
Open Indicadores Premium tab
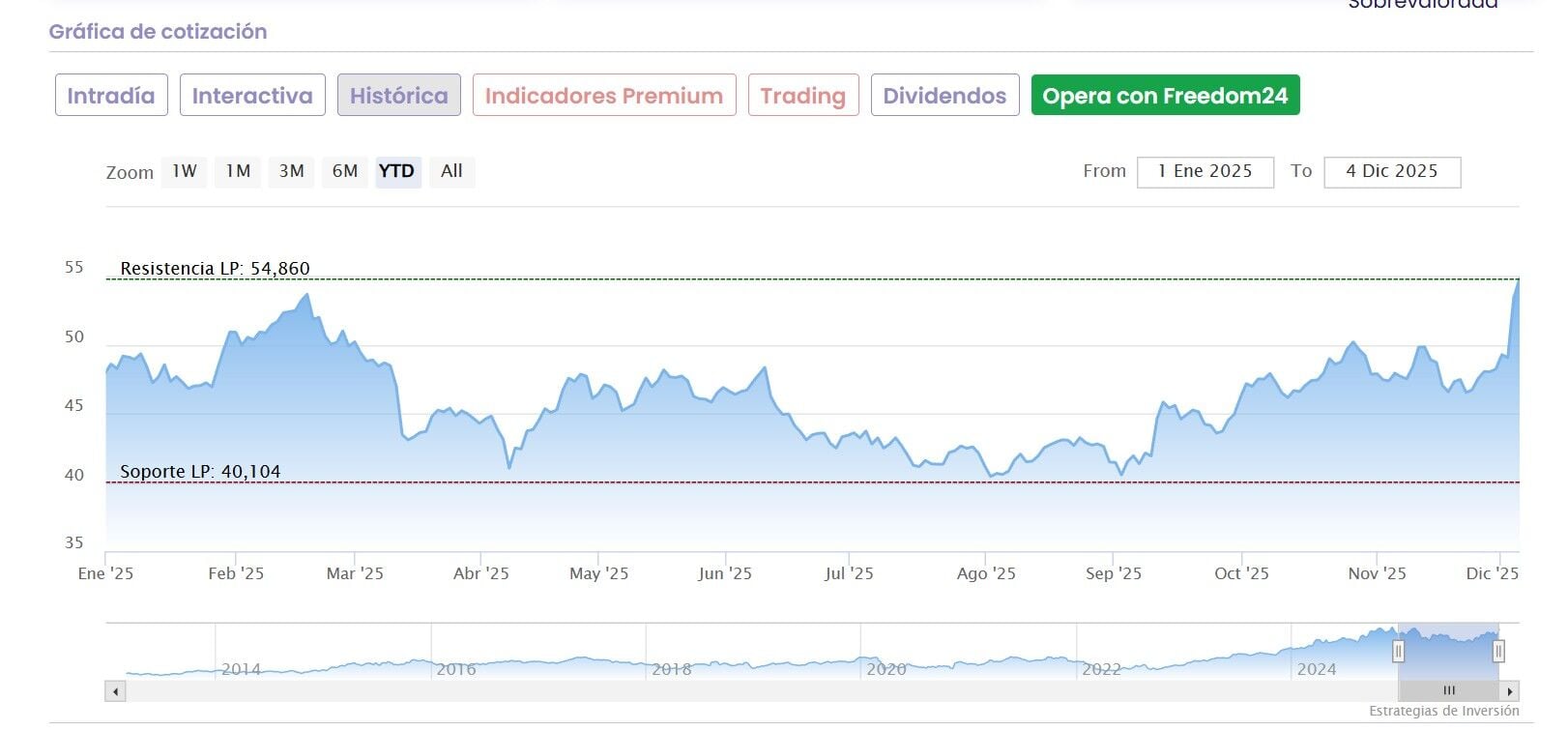[x=604, y=96]
